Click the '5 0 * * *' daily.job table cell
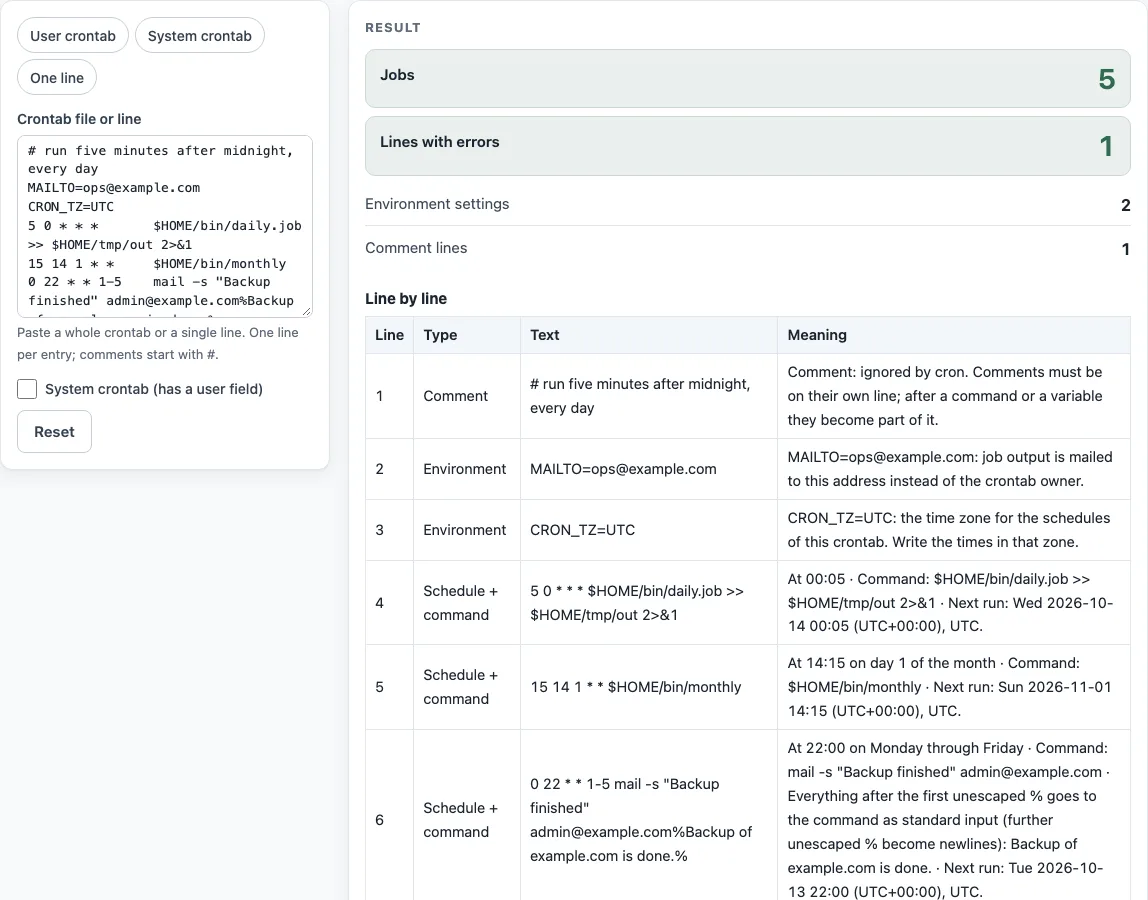This screenshot has width=1148, height=900. tap(649, 603)
